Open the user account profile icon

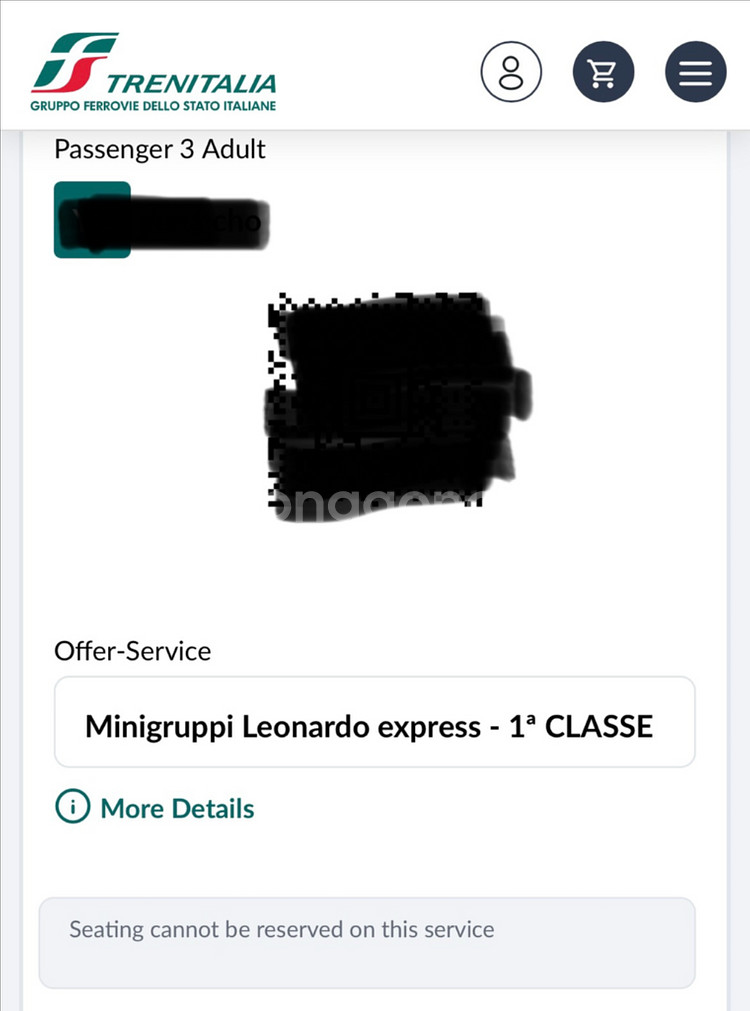pyautogui.click(x=511, y=72)
